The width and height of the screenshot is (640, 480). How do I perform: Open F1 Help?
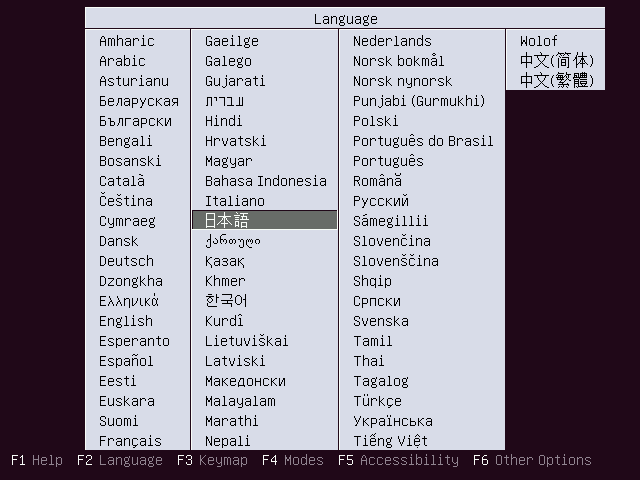click(x=37, y=461)
